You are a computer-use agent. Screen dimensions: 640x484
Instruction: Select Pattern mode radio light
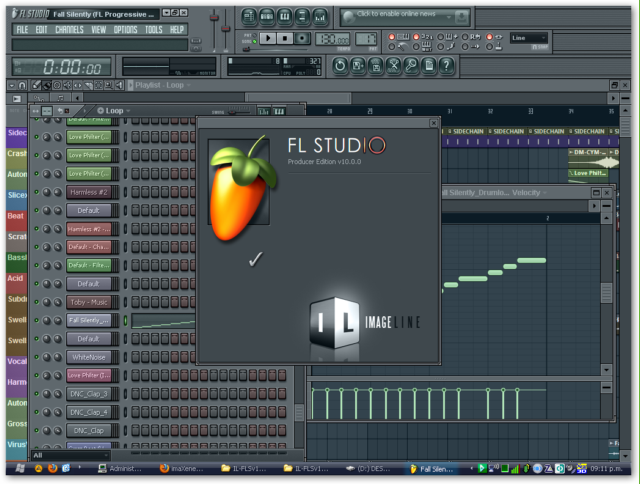coord(255,36)
